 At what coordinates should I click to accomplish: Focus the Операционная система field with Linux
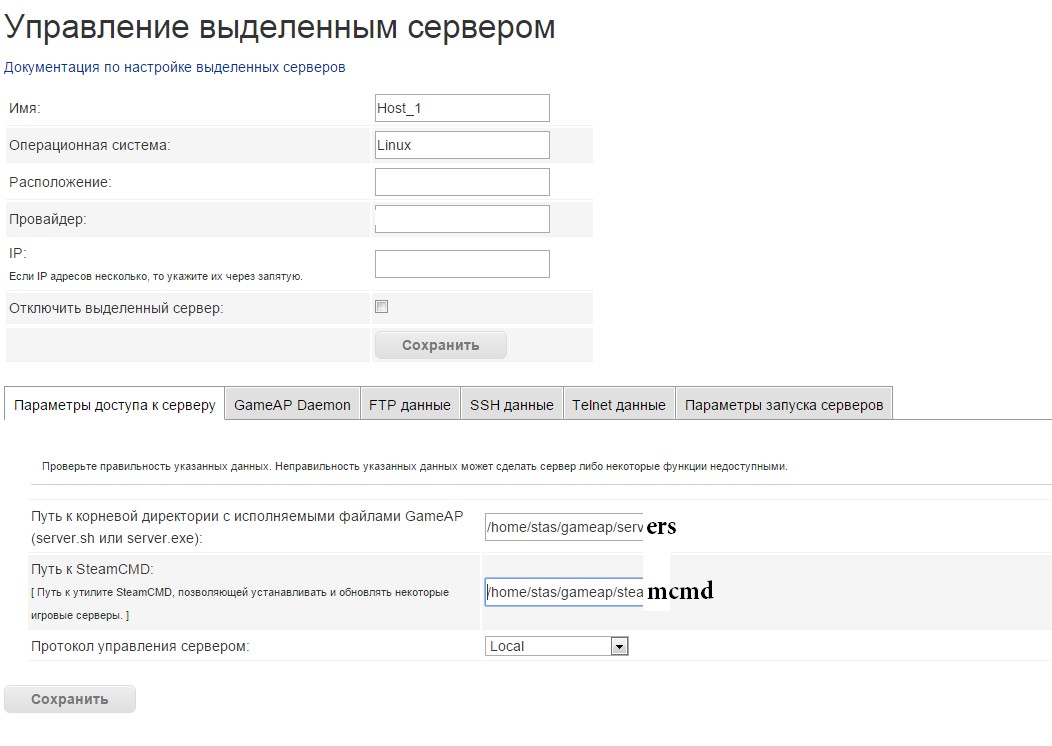(x=461, y=145)
